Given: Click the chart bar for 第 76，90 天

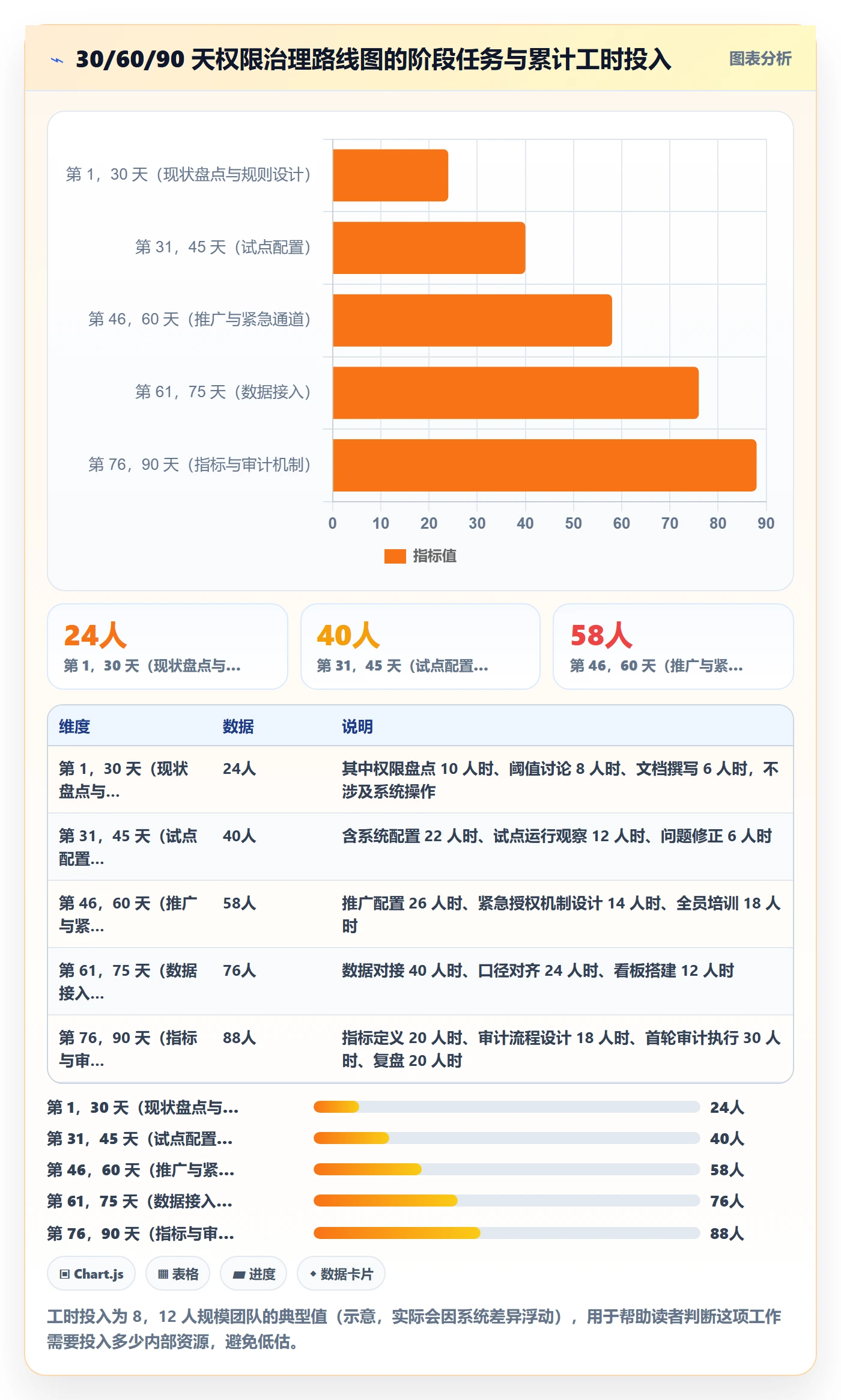Looking at the screenshot, I should coord(544,465).
